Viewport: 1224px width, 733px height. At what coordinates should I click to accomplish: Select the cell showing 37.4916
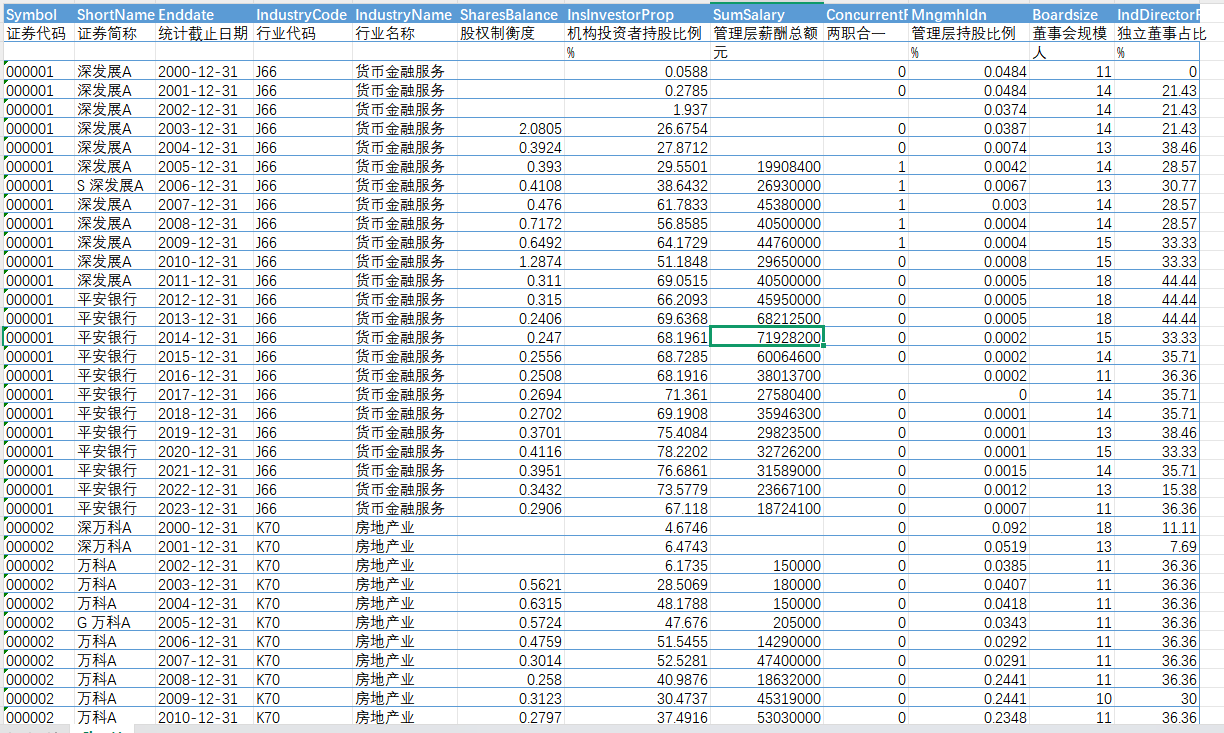pos(637,717)
